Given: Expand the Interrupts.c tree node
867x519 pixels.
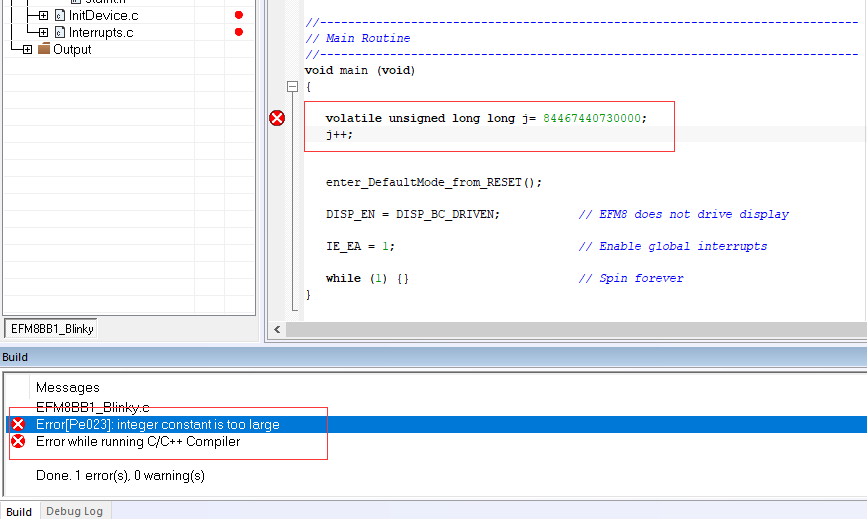Looking at the screenshot, I should click(x=43, y=33).
